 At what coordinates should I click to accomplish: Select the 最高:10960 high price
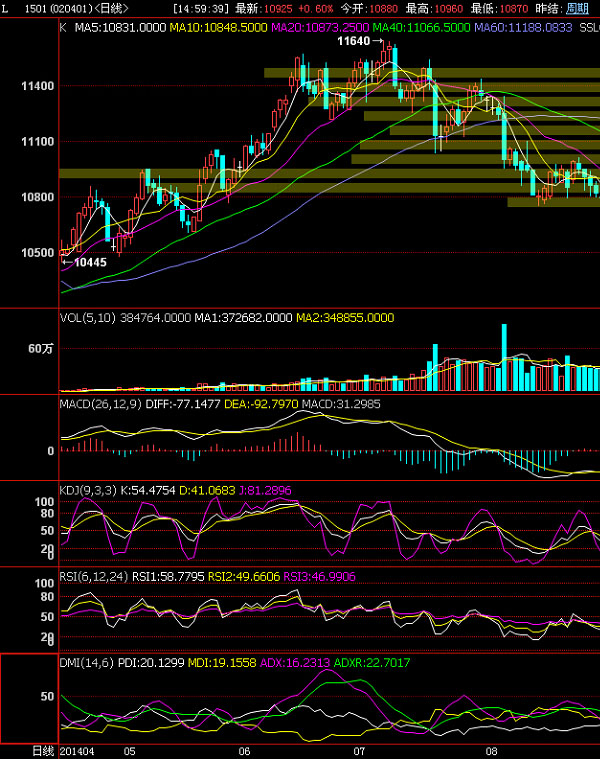[x=434, y=9]
